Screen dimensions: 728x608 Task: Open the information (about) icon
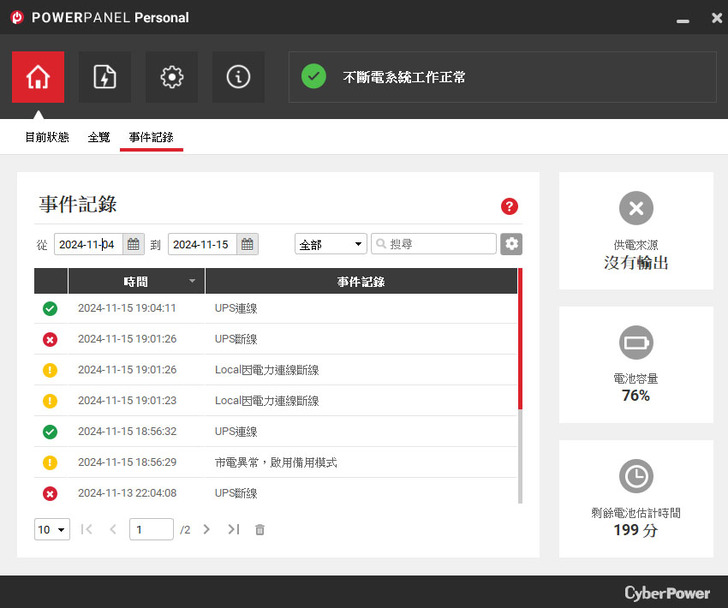pyautogui.click(x=238, y=77)
